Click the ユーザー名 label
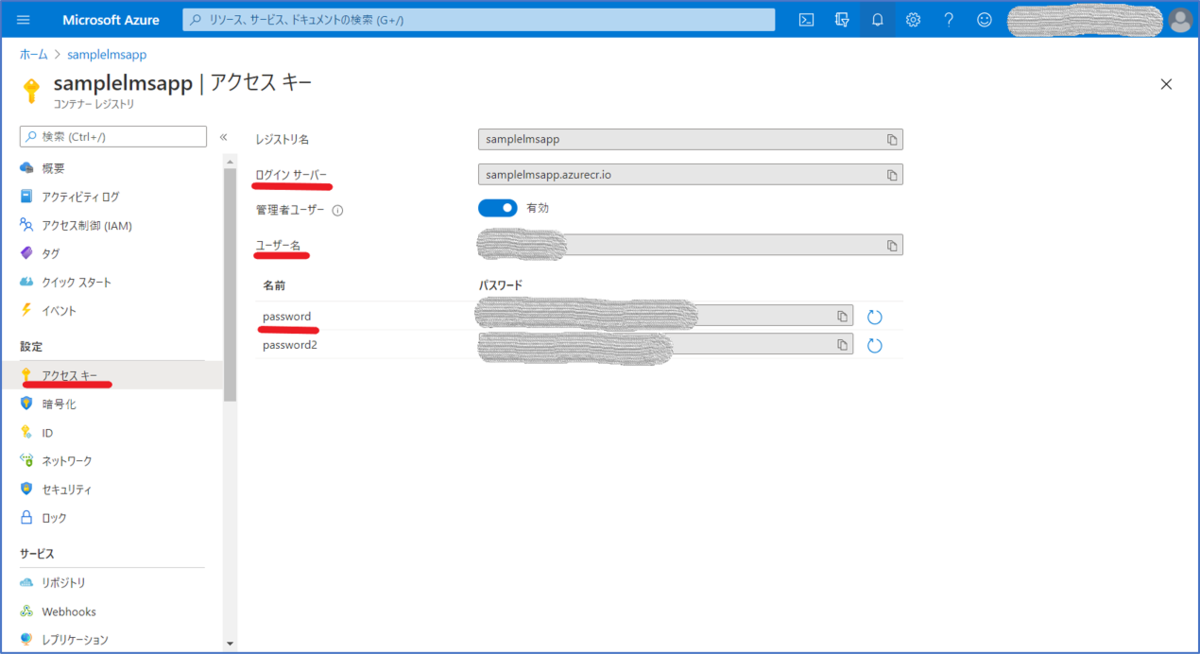 pos(278,245)
